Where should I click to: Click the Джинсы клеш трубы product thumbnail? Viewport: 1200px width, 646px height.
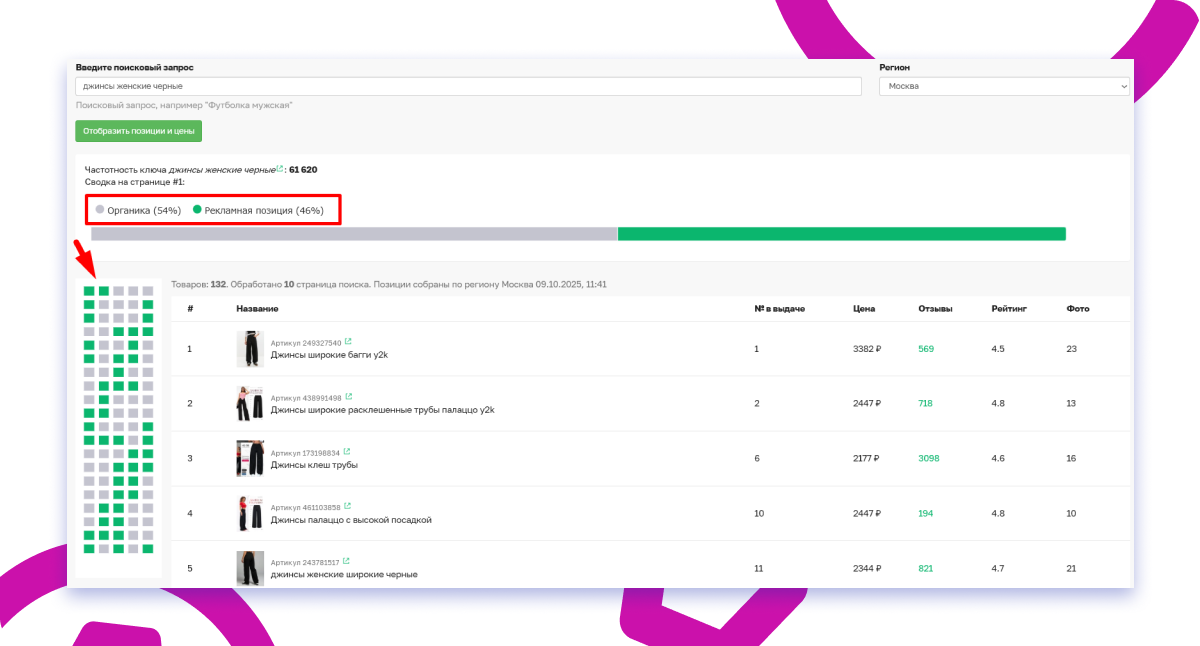tap(250, 459)
